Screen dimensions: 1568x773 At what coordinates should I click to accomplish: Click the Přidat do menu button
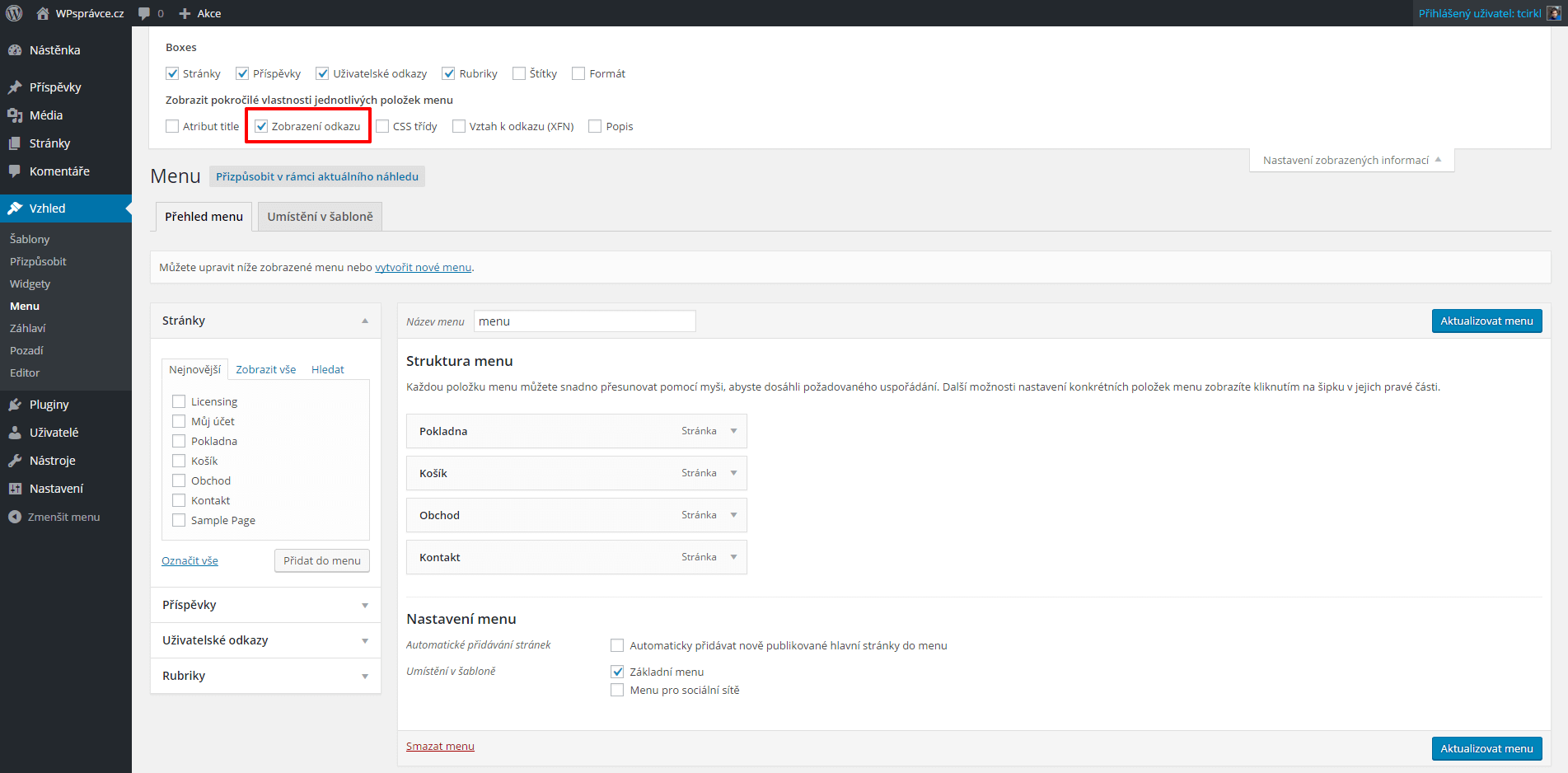click(x=321, y=560)
